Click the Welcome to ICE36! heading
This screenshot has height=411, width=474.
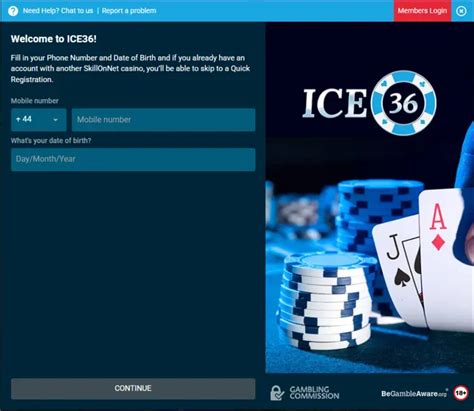54,39
